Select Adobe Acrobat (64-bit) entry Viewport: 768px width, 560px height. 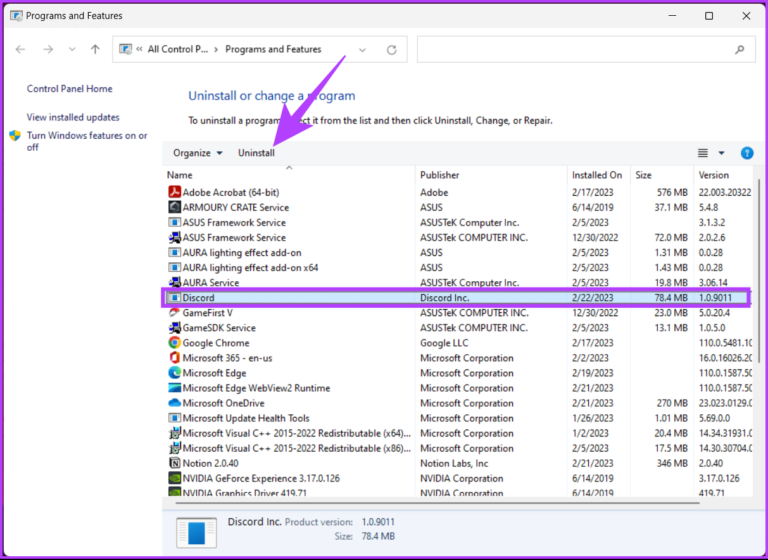(231, 192)
